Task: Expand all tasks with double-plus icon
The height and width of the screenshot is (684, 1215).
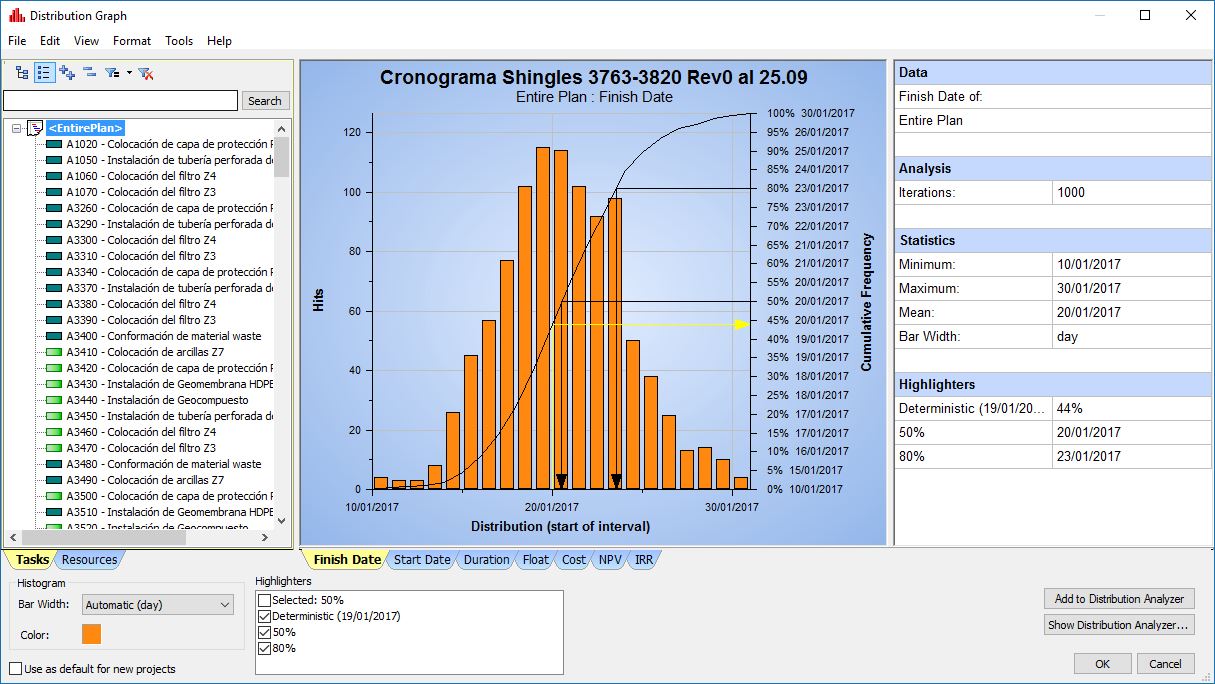Action: click(x=67, y=73)
